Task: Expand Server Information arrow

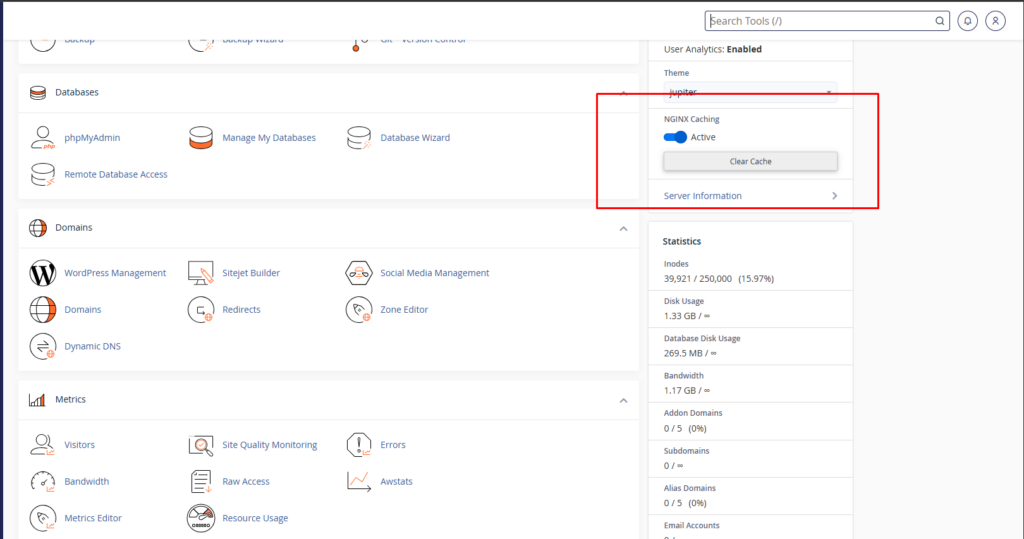Action: (835, 196)
